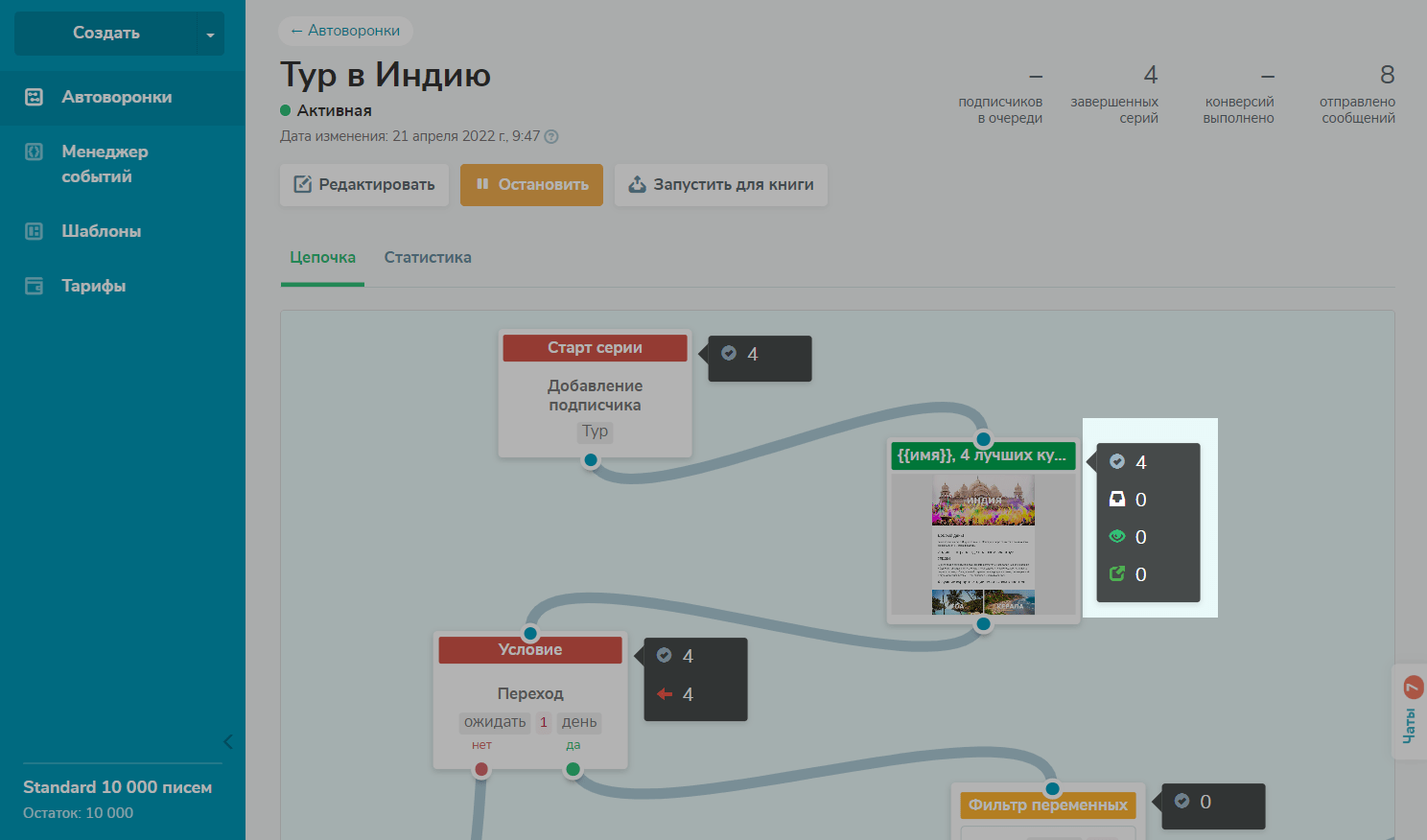Click the green email block title
The height and width of the screenshot is (840, 1427).
click(983, 455)
